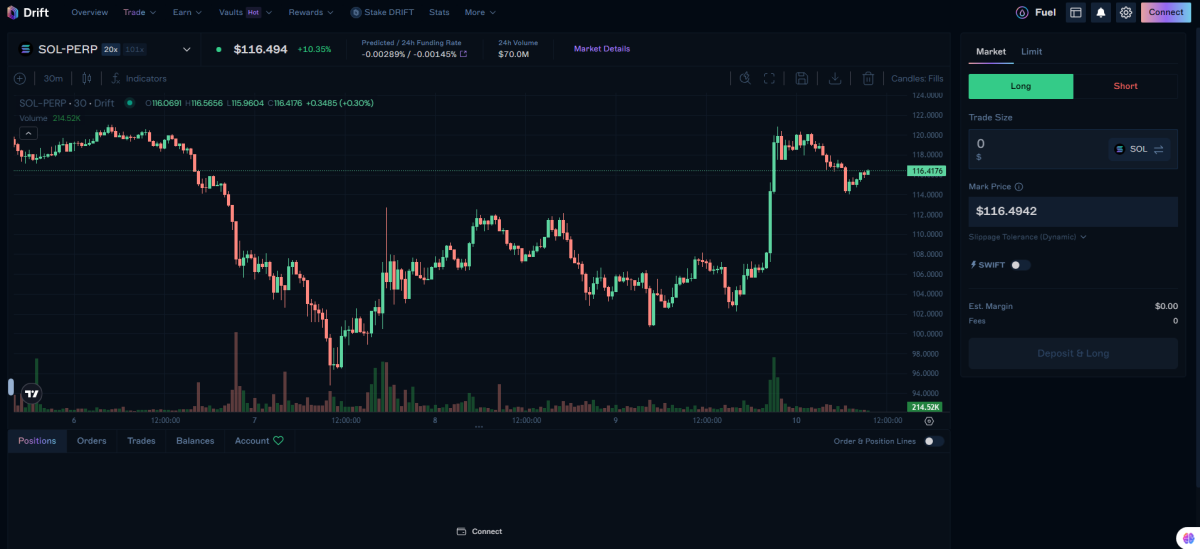Click the Stake DRIFT coin icon
Image resolution: width=1200 pixels, height=549 pixels.
point(355,12)
